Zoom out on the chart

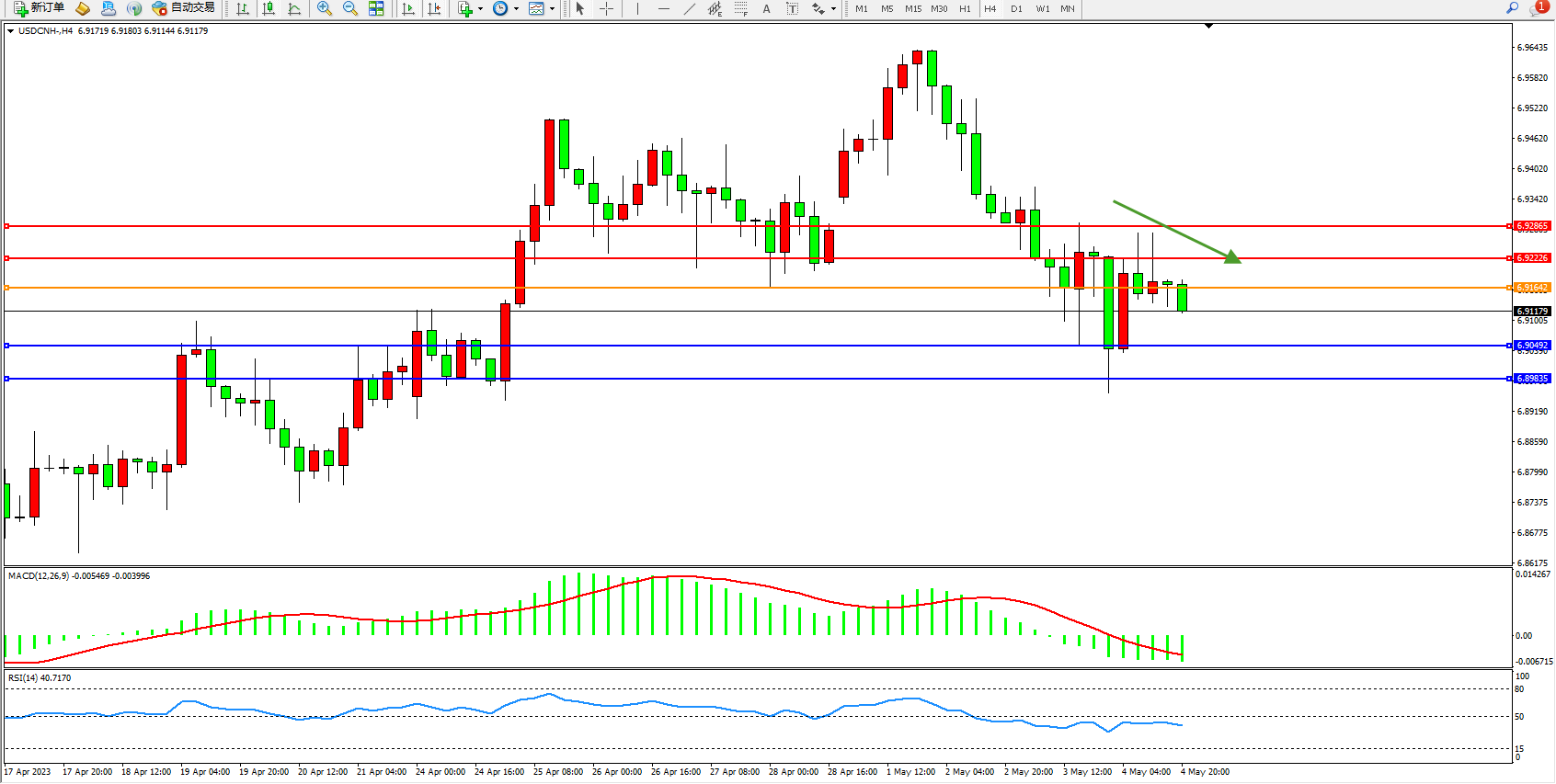[x=350, y=8]
